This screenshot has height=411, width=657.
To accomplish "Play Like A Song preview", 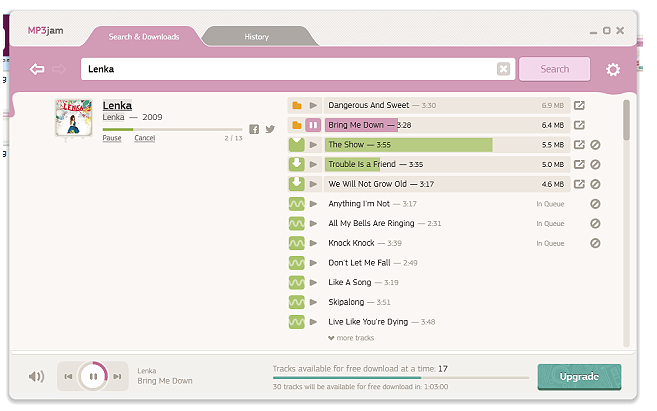I will point(313,282).
